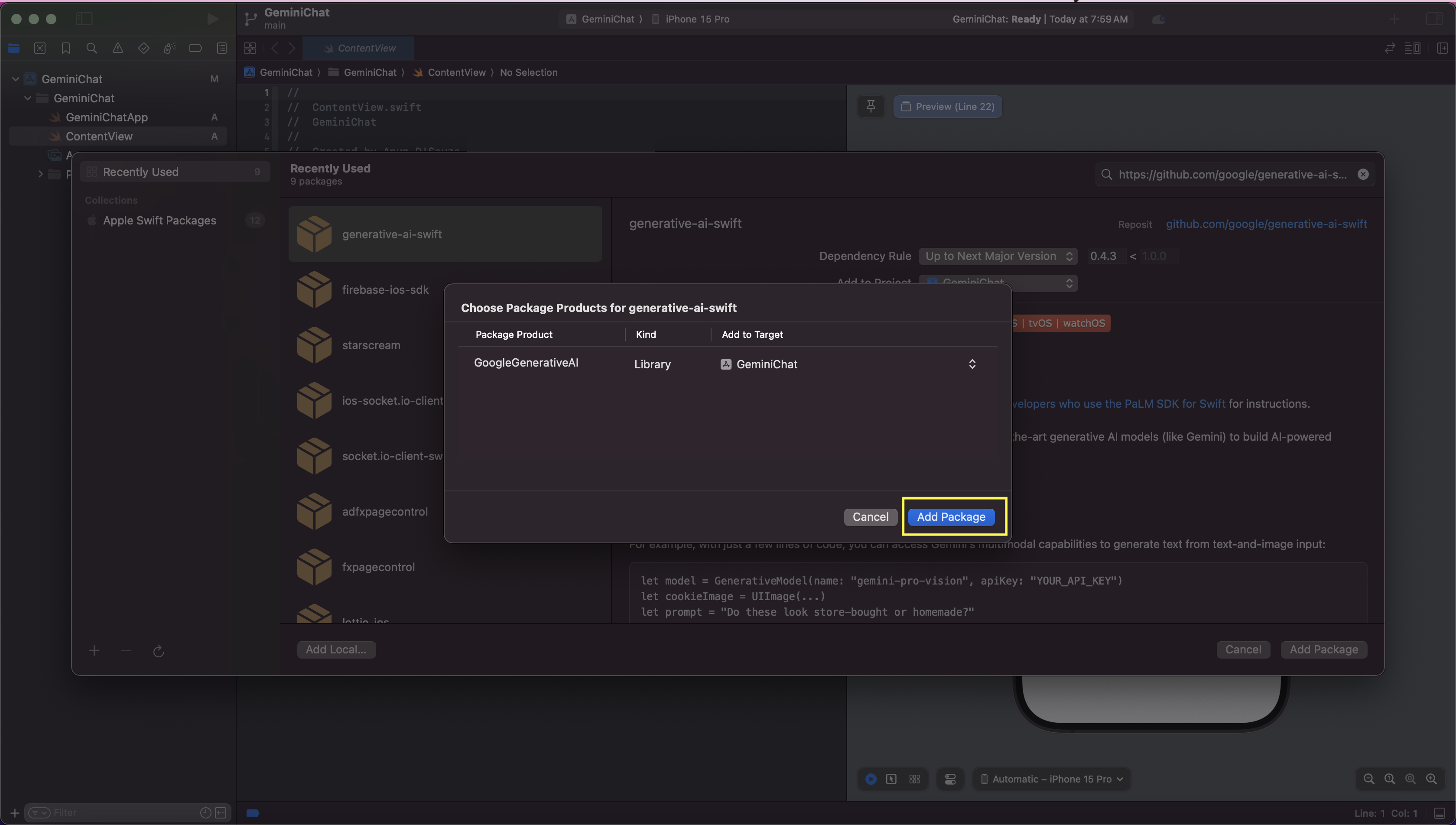Click Add Package in the products dialog

tap(951, 516)
